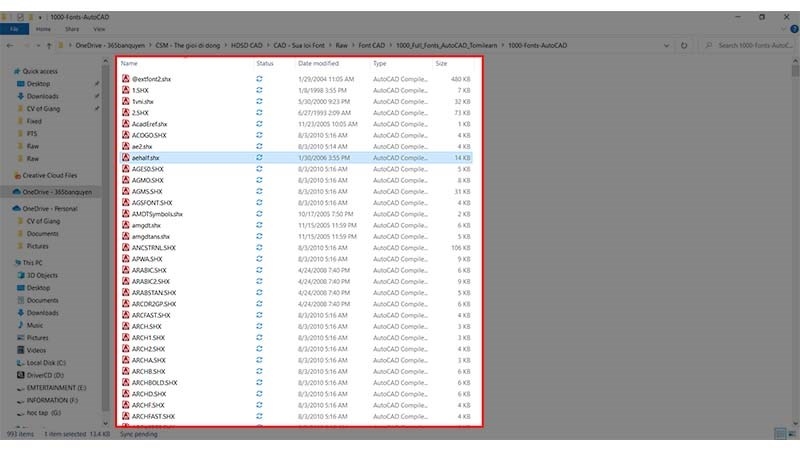Select the @extfont2.shx file icon
Viewport: 800px width, 450px height.
(x=126, y=79)
